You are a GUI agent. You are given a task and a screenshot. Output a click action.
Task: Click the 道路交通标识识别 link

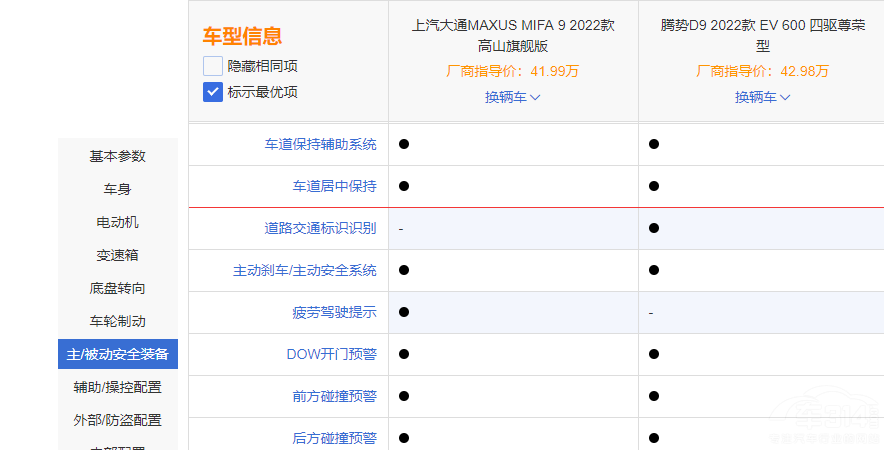(320, 228)
